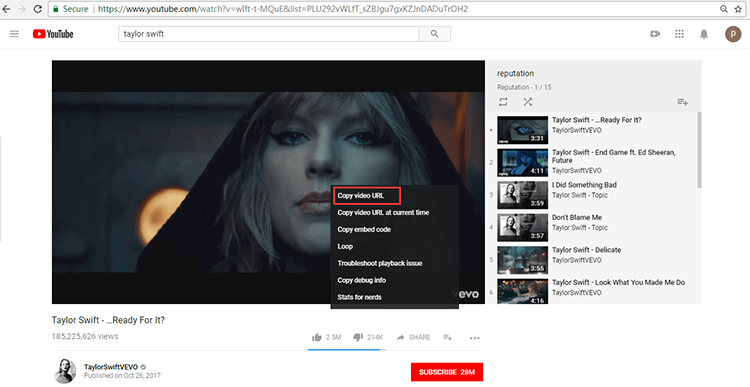Viewport: 750px width, 387px height.
Task: Open the account avatar menu
Action: 733,34
